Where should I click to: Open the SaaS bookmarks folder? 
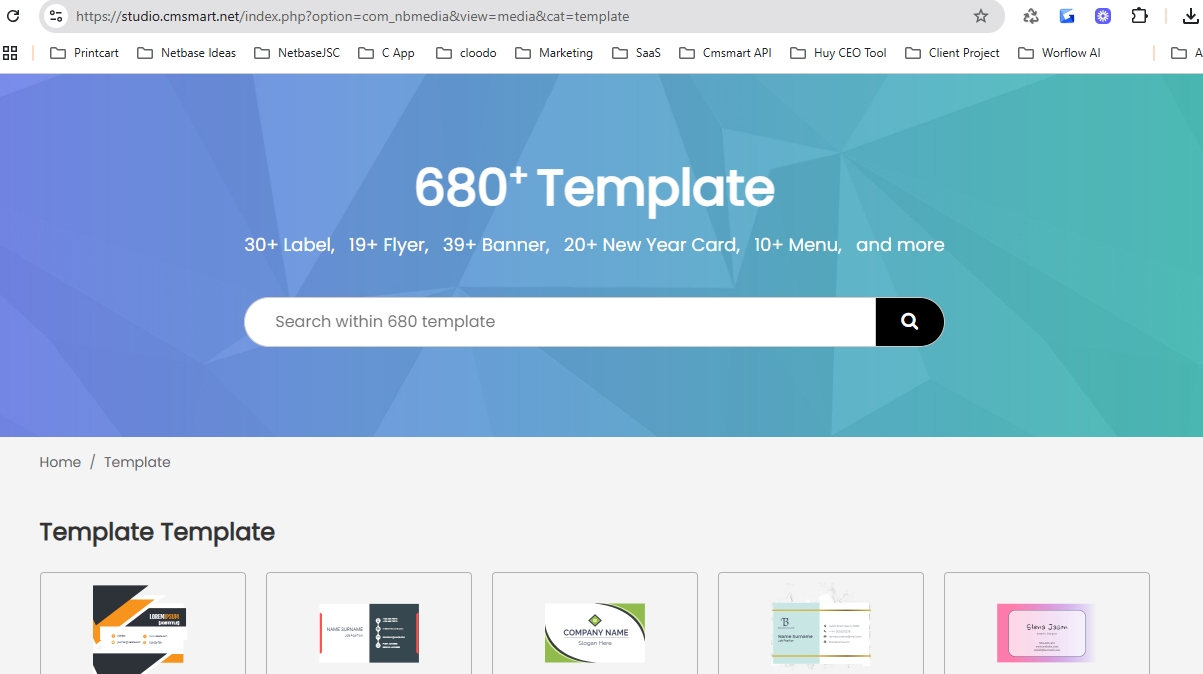point(646,52)
